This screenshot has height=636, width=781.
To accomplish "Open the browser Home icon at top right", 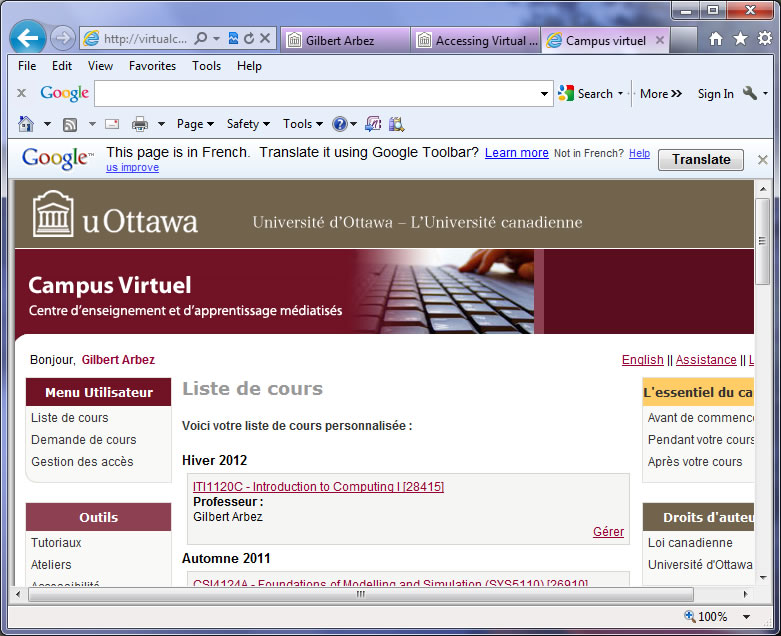I will (716, 39).
